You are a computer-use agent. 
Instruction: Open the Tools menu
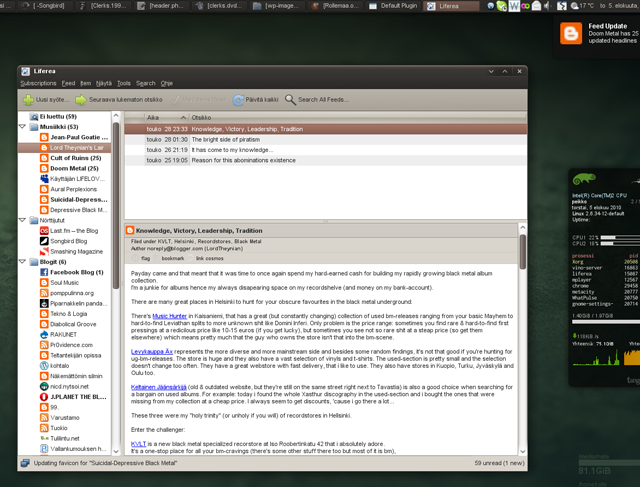click(124, 83)
